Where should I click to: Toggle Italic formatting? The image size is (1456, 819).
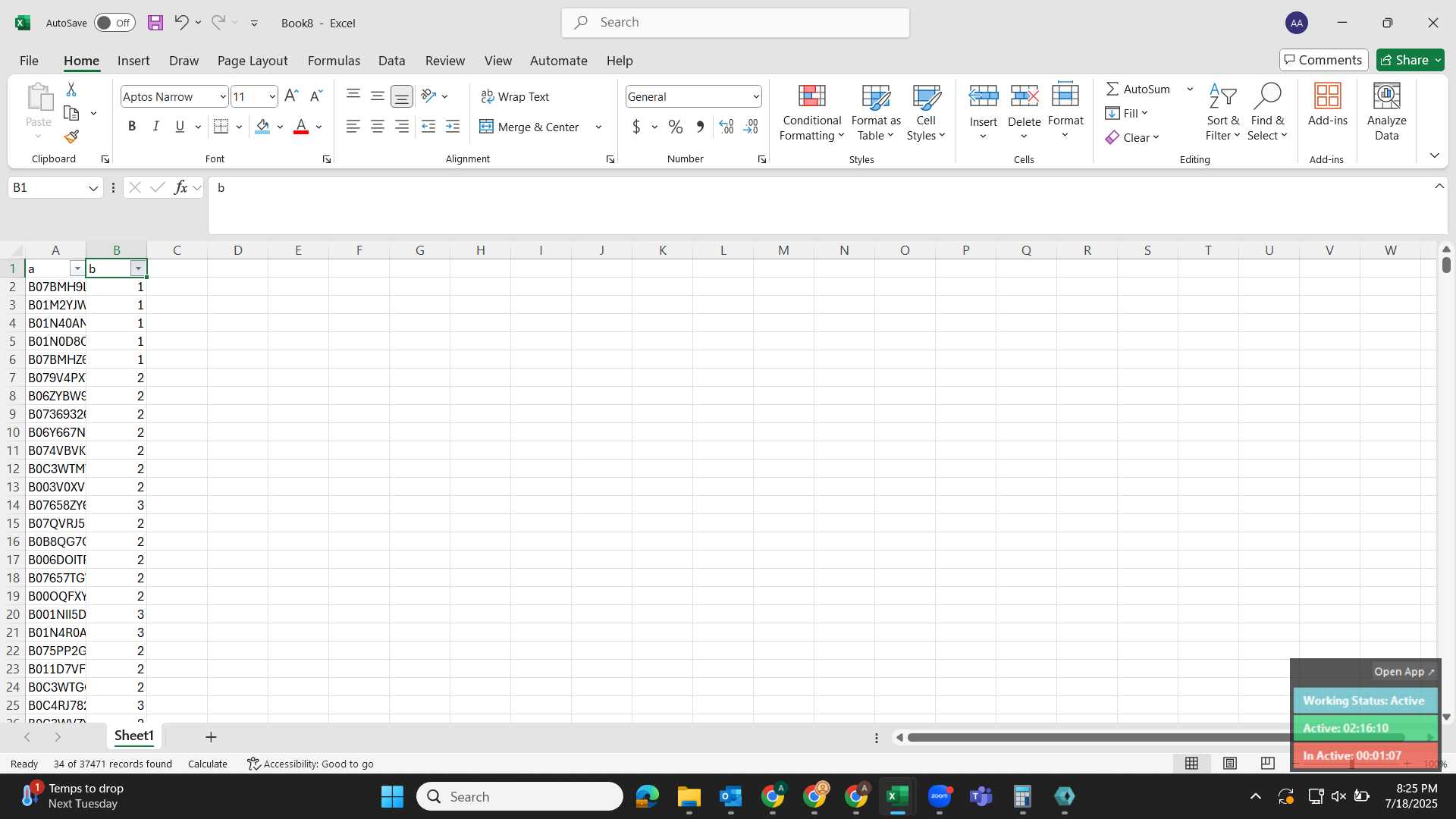pyautogui.click(x=156, y=127)
